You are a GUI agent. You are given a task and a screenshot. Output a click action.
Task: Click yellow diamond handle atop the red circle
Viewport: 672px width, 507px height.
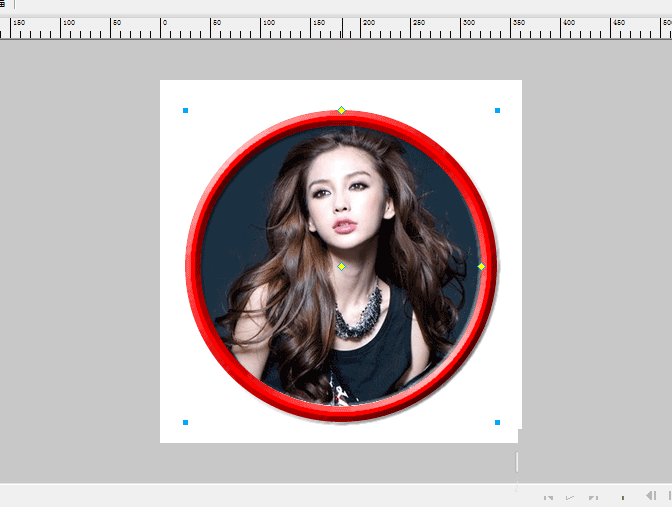coord(341,110)
